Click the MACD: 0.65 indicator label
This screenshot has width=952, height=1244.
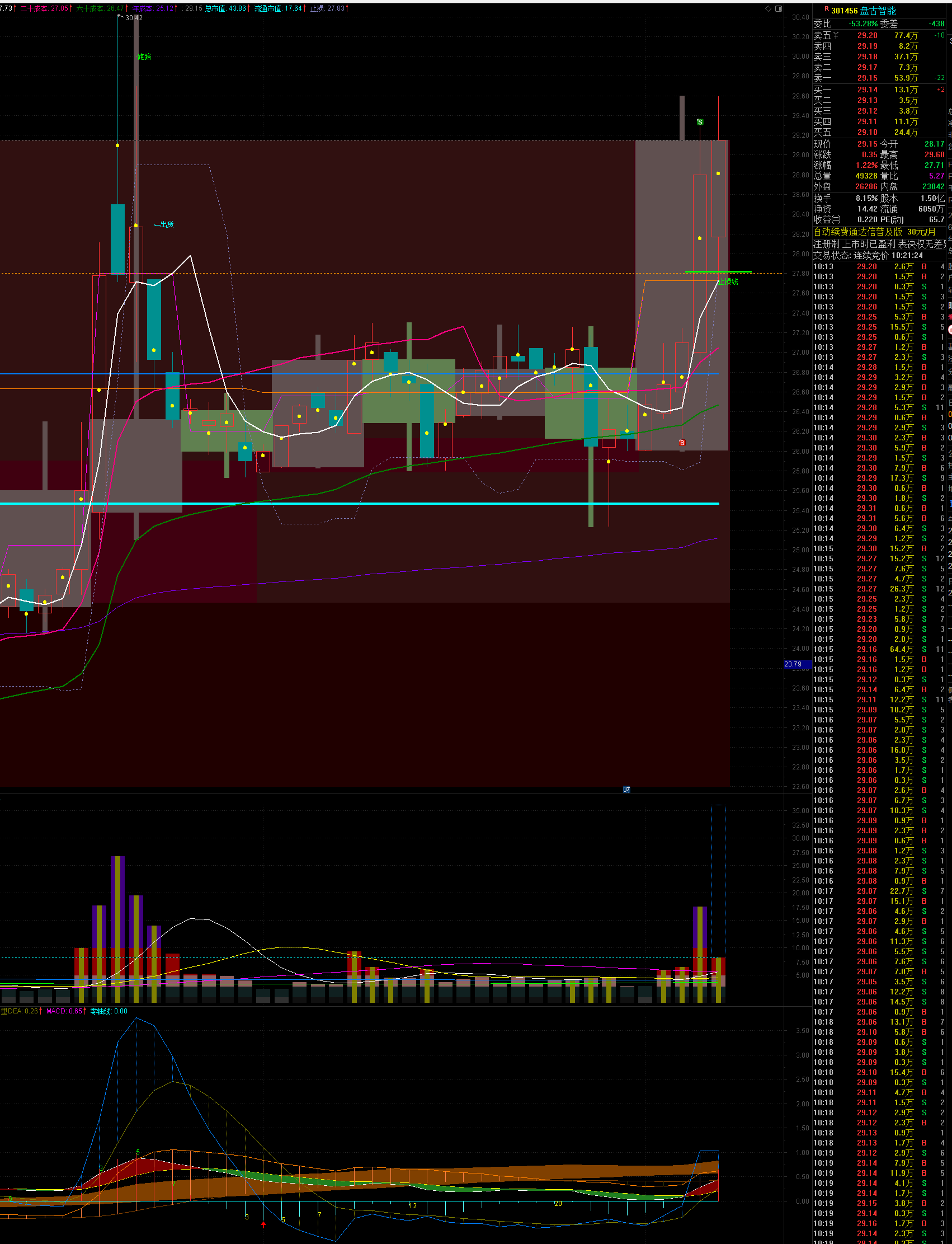(65, 1011)
